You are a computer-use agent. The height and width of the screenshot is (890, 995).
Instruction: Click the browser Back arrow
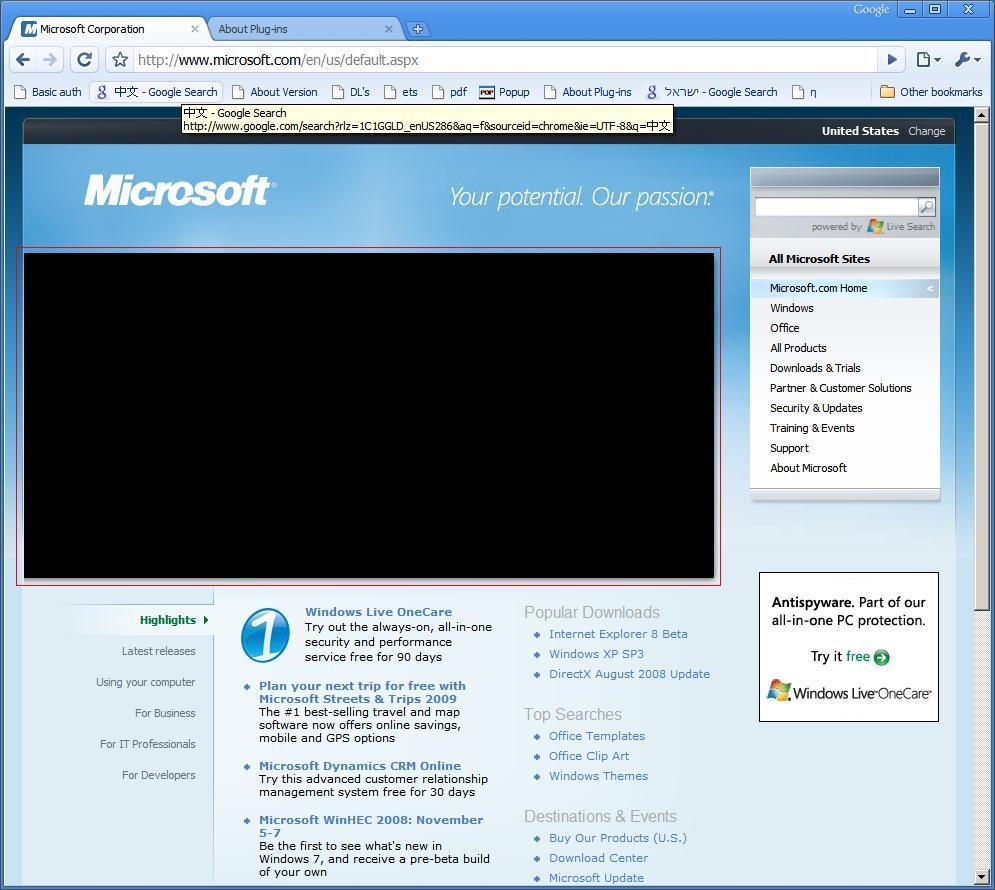pos(23,60)
